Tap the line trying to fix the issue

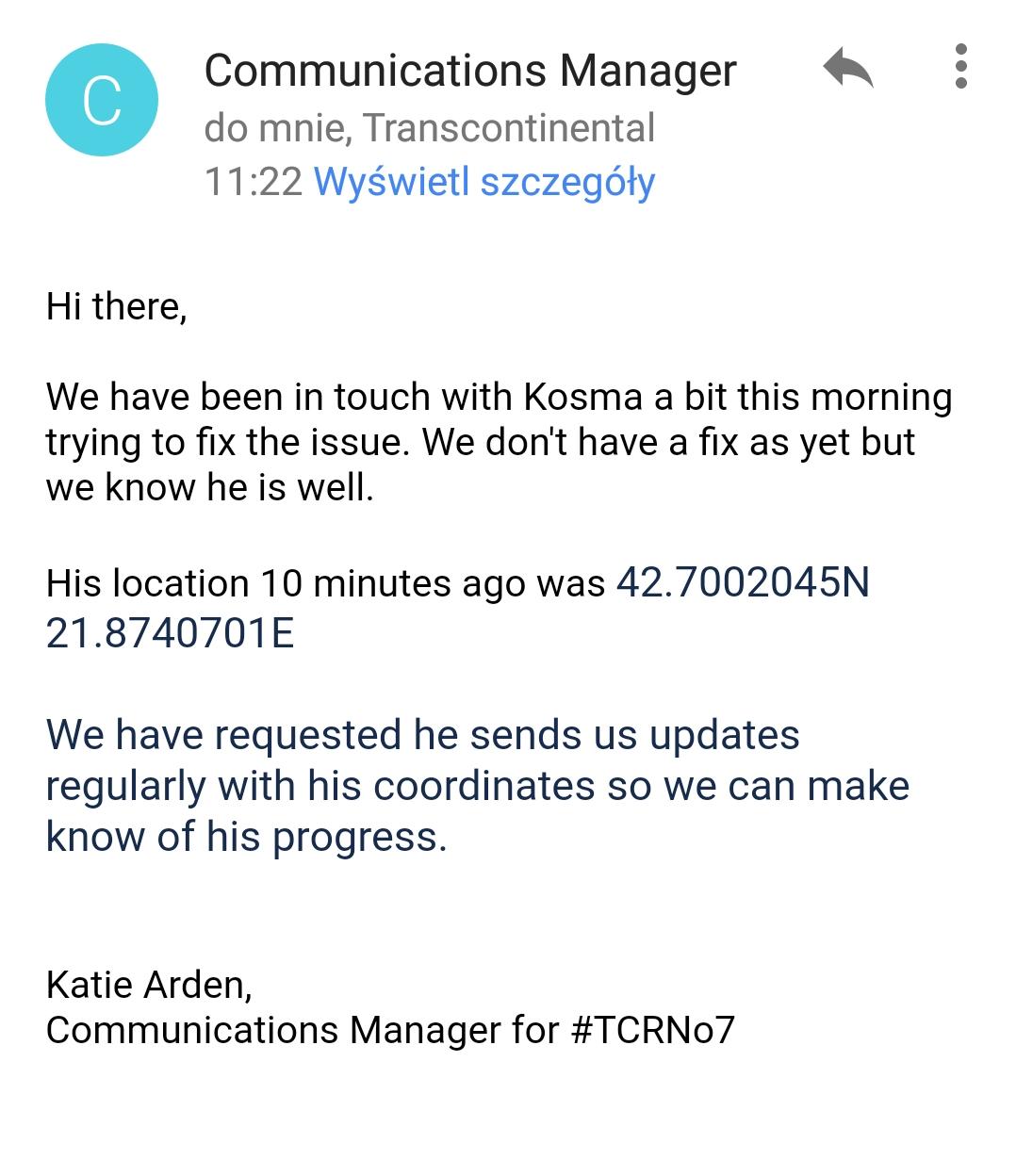point(480,442)
